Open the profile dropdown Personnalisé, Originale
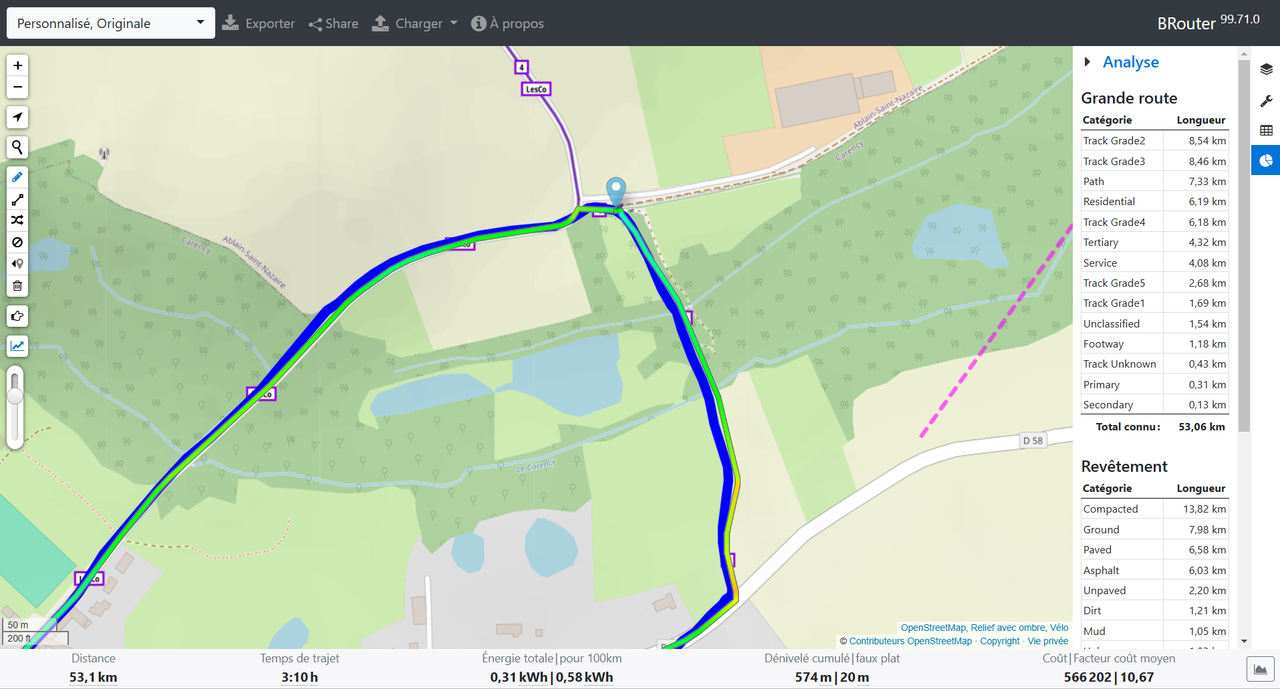The image size is (1280, 689). (x=110, y=23)
